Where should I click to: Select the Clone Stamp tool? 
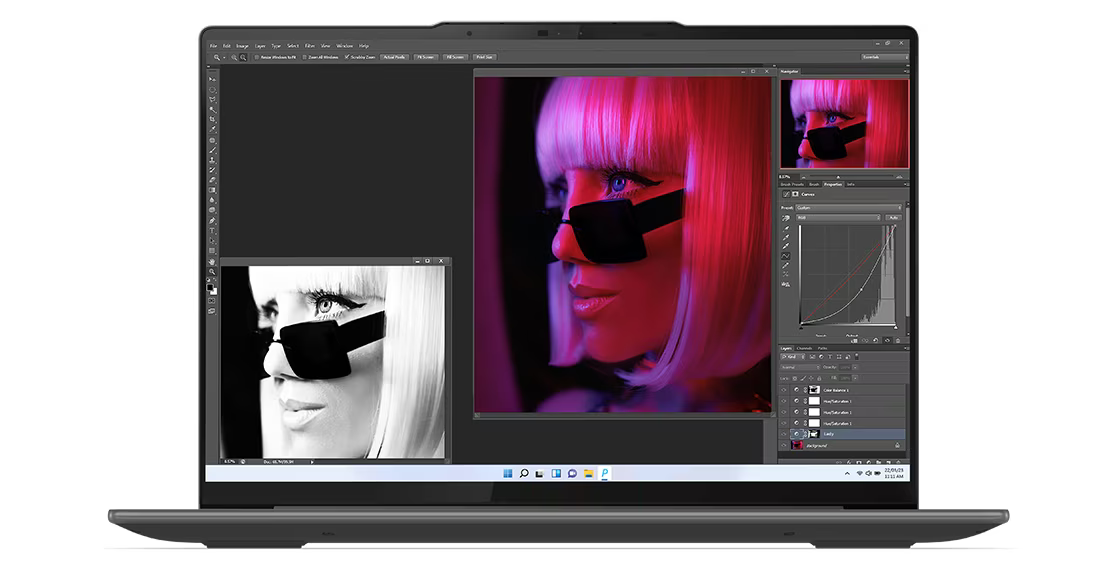[x=212, y=160]
